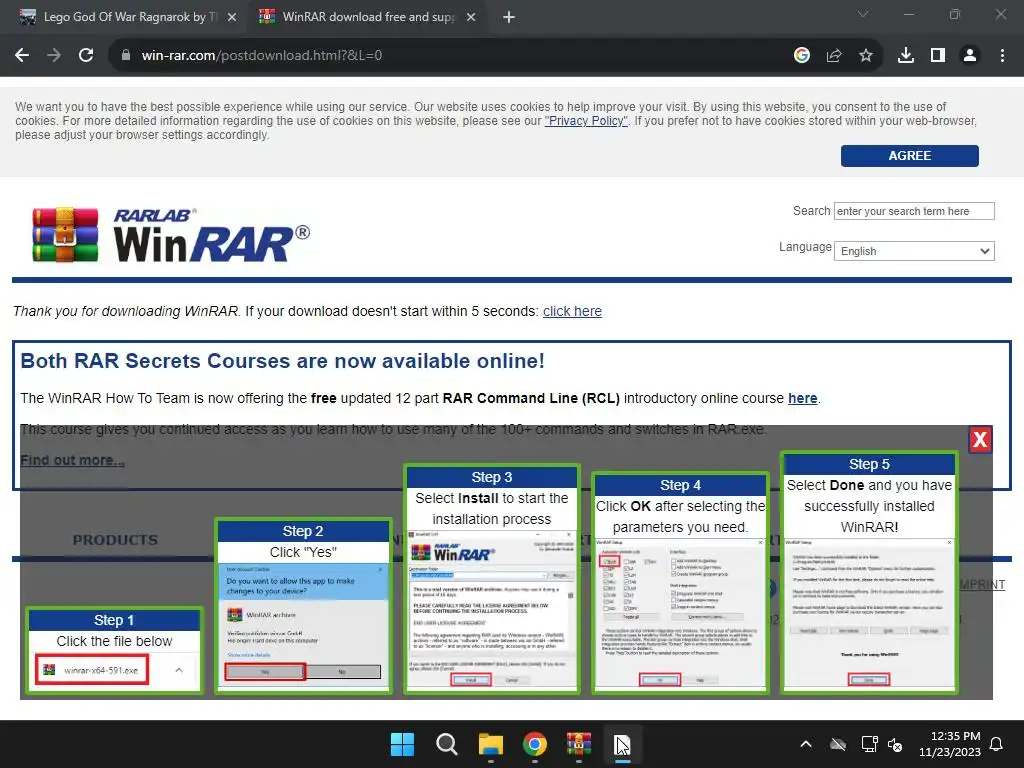Bookmark this tab with star icon

(x=866, y=56)
